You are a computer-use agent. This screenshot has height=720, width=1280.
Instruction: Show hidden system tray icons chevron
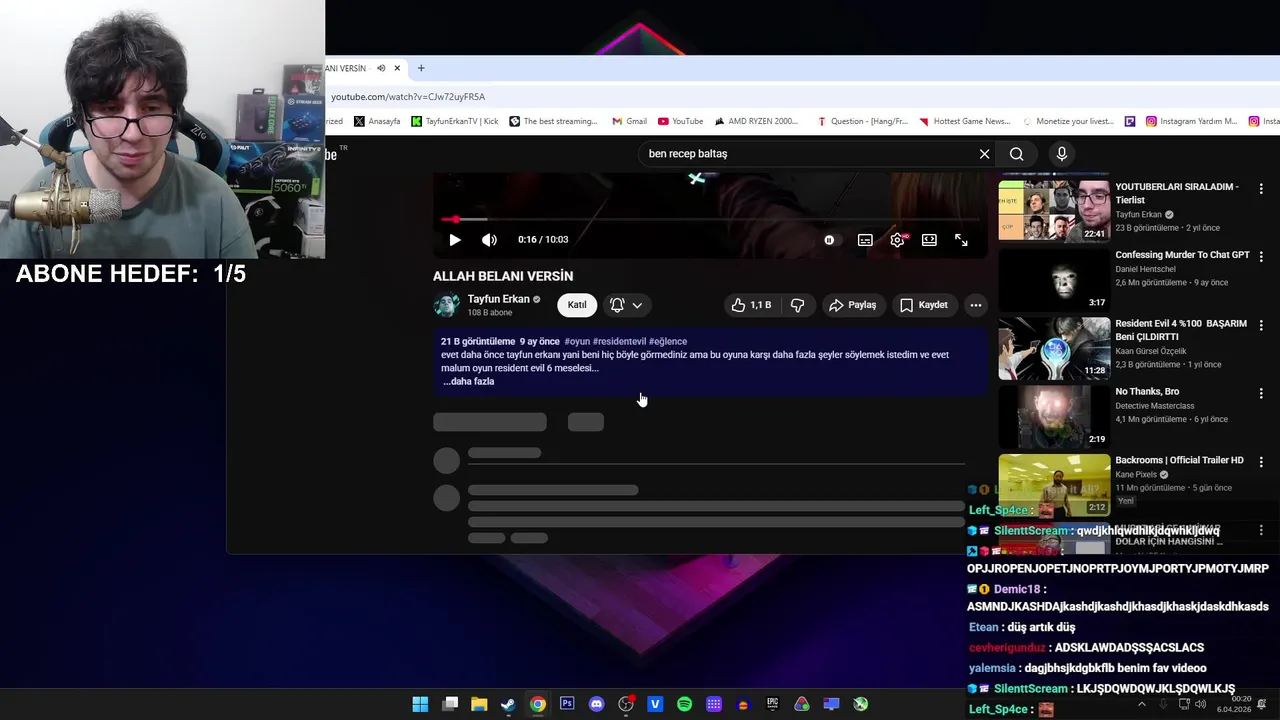pyautogui.click(x=1142, y=704)
